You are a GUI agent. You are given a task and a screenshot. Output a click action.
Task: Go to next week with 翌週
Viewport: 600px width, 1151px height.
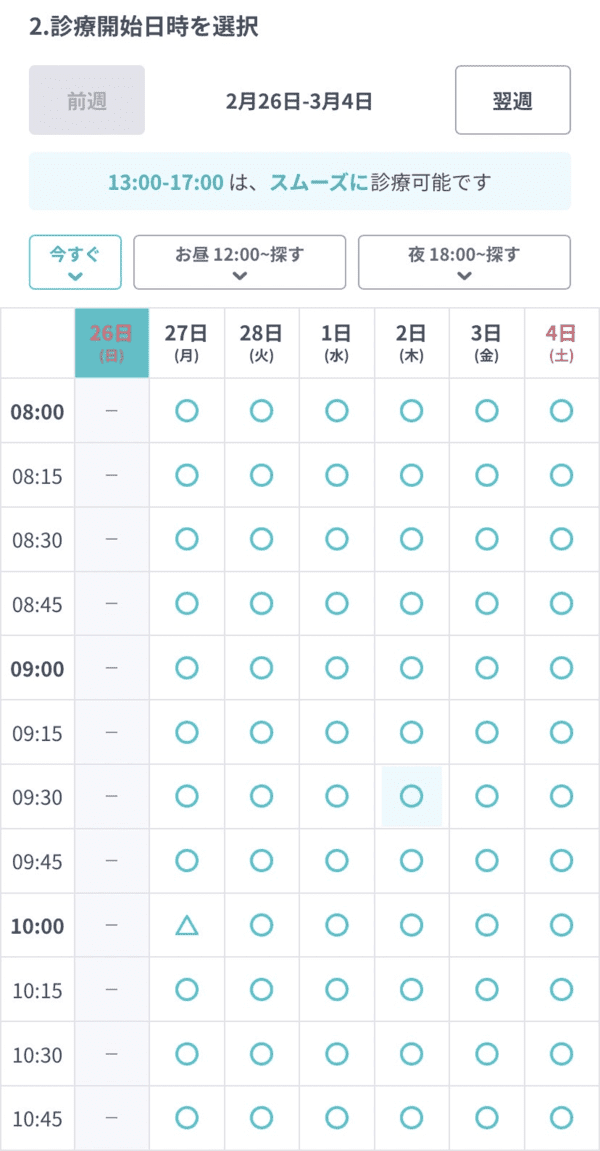512,100
